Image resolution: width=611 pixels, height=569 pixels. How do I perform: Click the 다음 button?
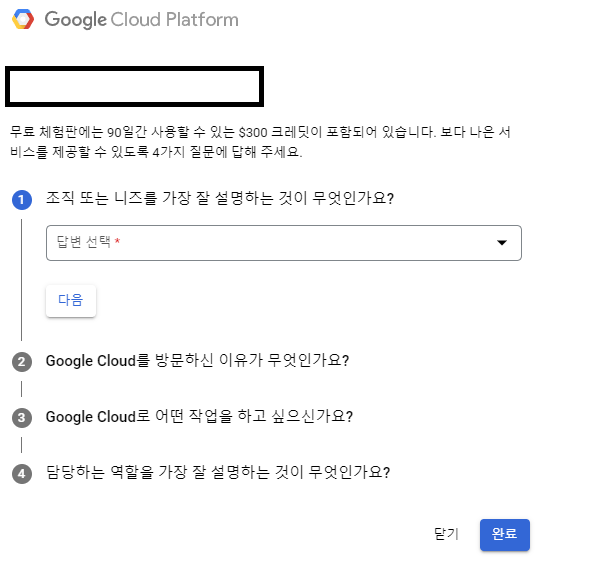[71, 300]
